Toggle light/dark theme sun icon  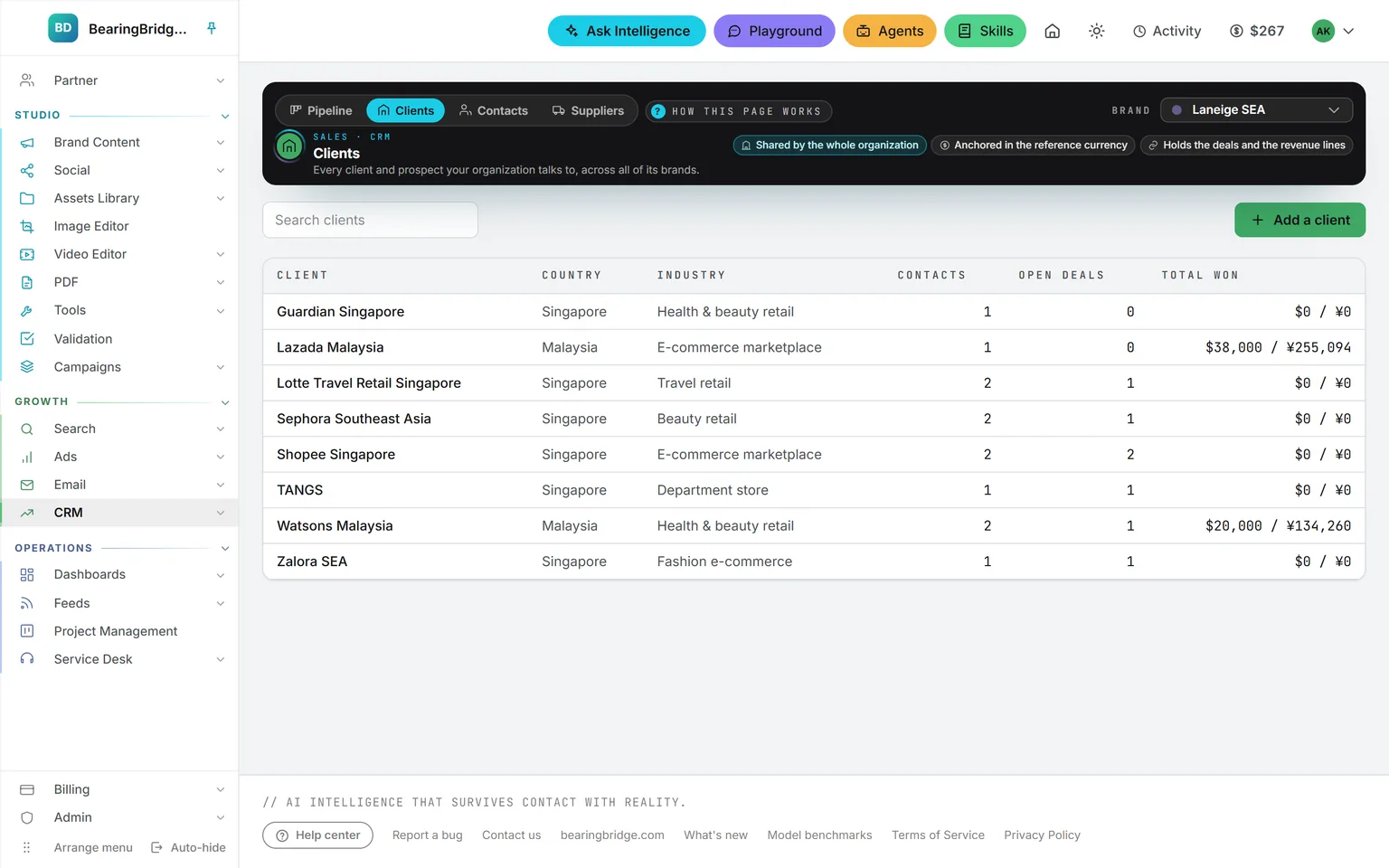click(x=1096, y=31)
